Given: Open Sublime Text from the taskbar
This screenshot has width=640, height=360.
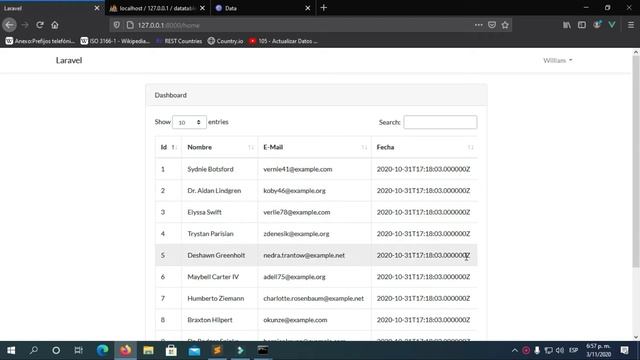Looking at the screenshot, I should point(217,350).
